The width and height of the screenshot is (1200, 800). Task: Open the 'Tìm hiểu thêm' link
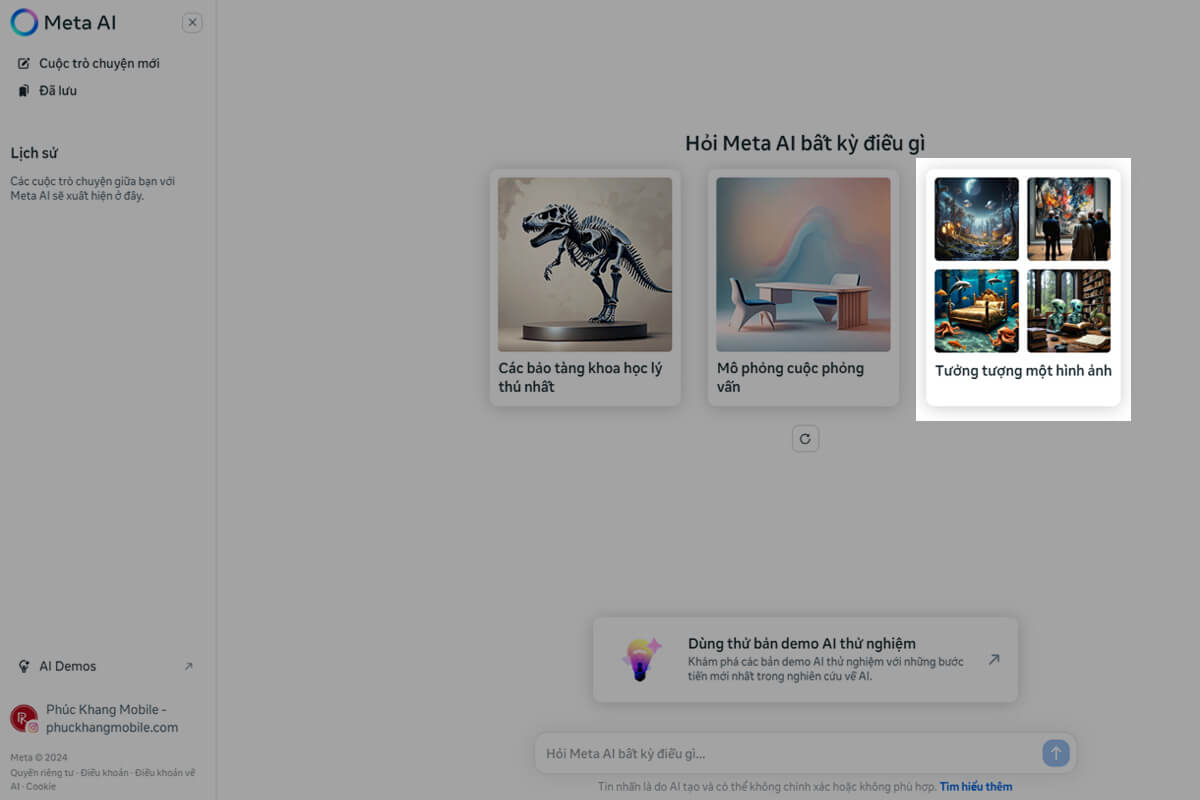click(975, 787)
